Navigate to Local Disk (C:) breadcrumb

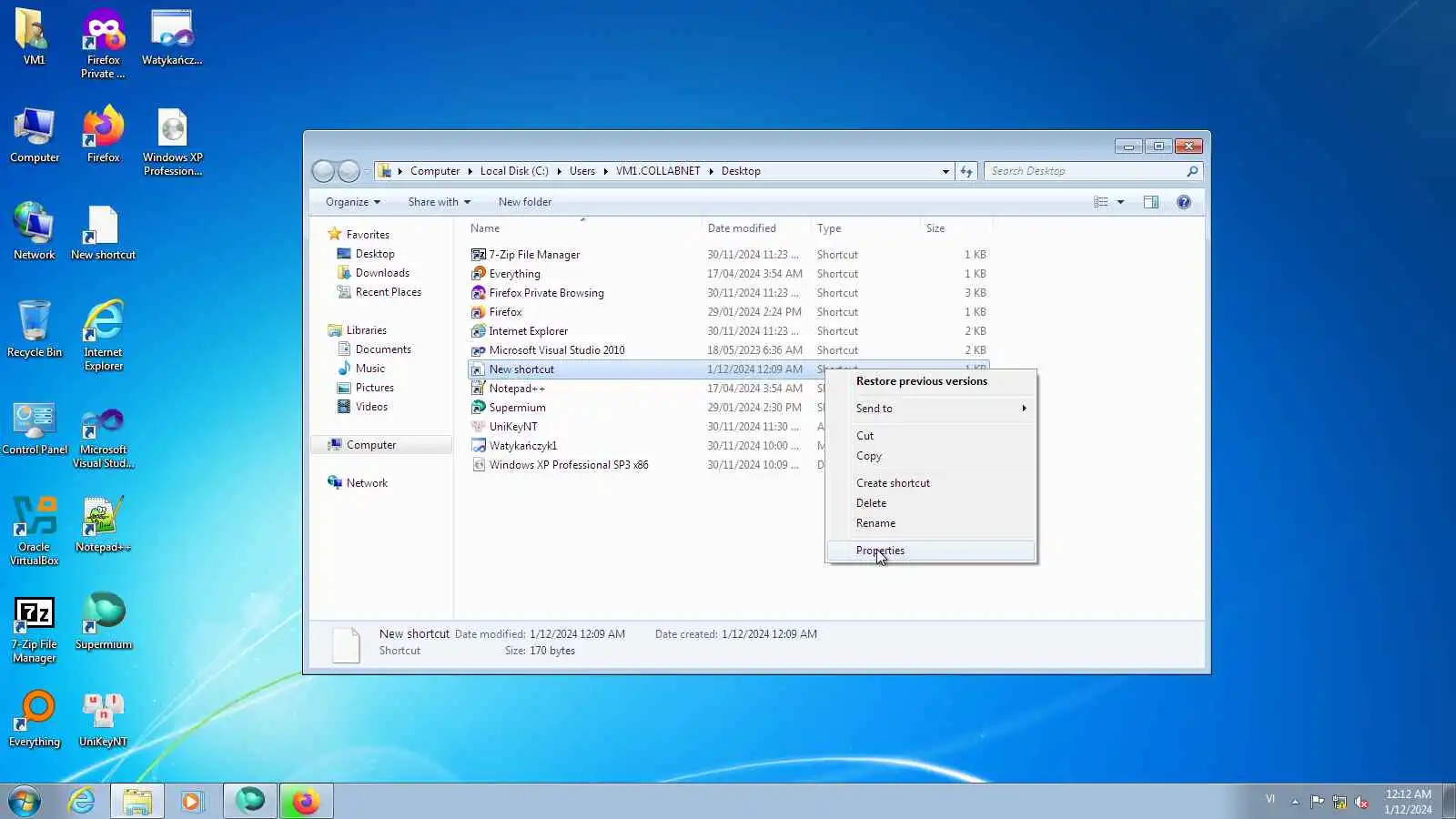[x=514, y=171]
